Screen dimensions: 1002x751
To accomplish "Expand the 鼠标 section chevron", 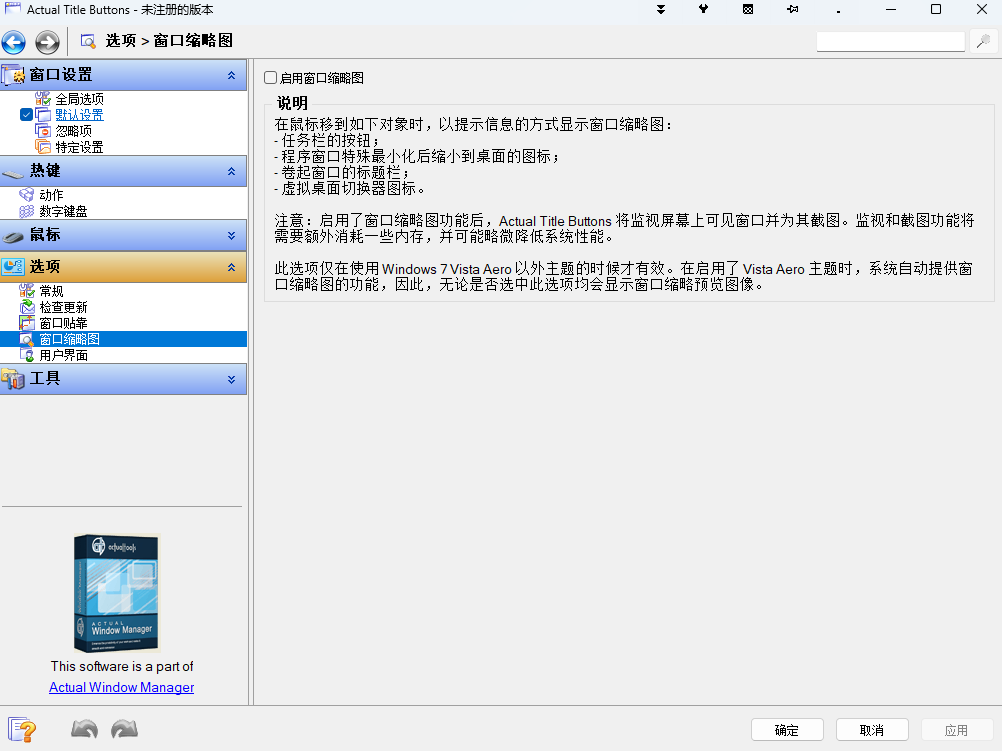I will pos(231,236).
